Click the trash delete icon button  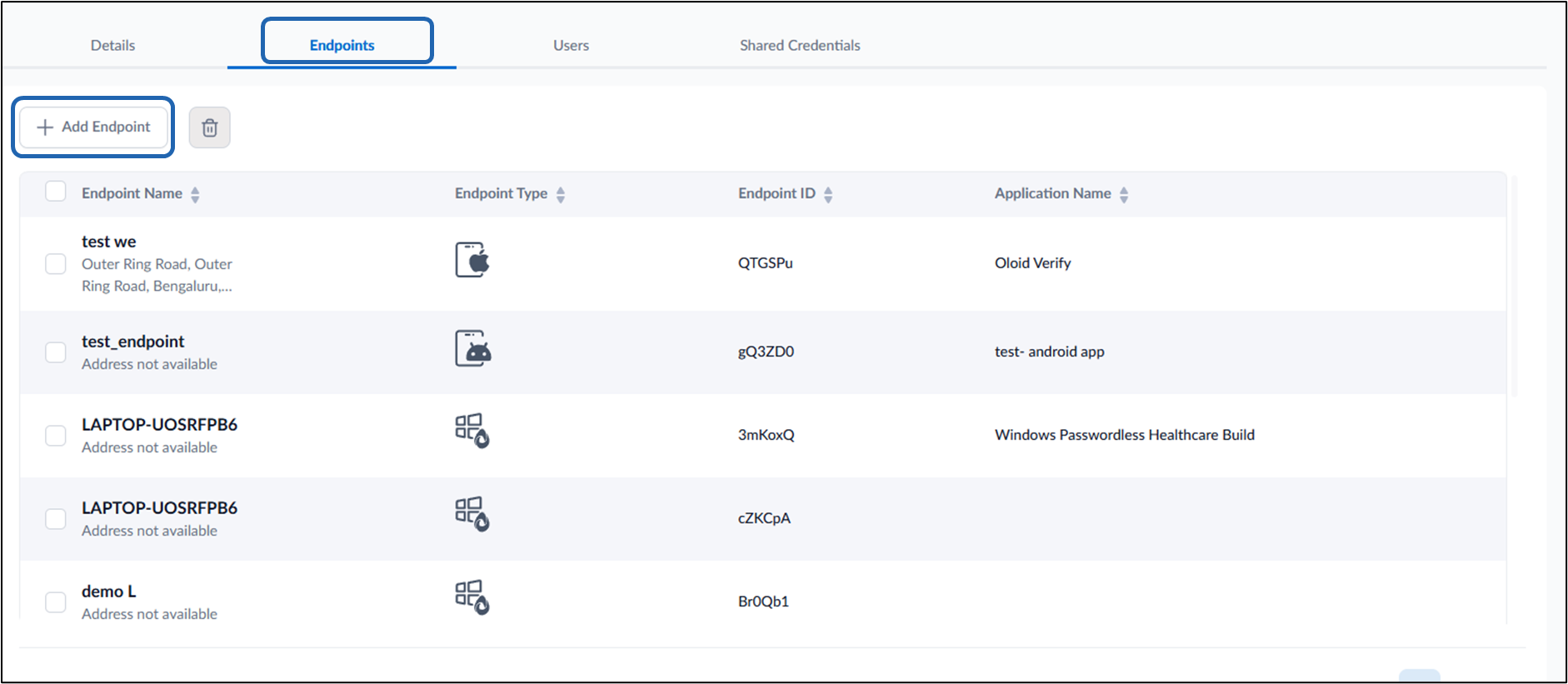[x=210, y=127]
